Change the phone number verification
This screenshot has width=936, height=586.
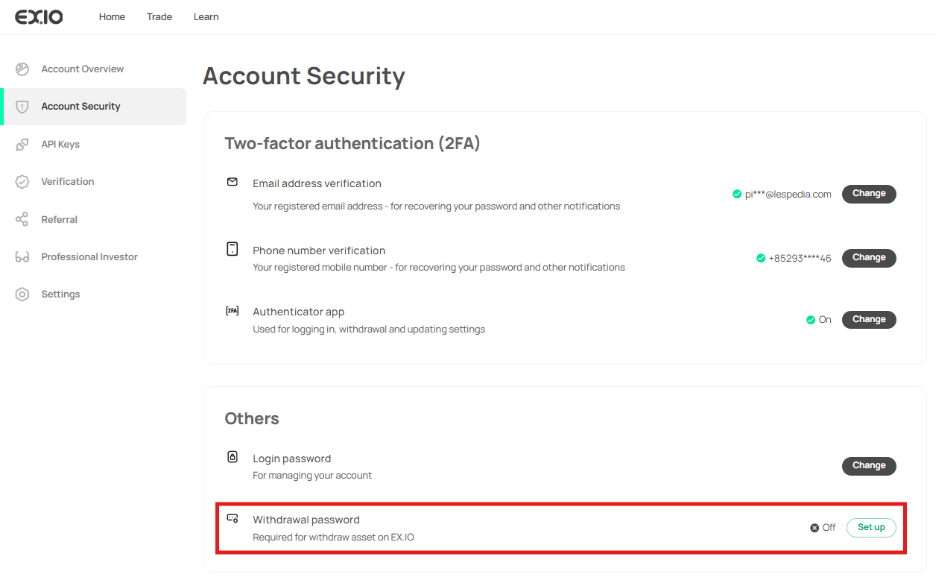(x=868, y=258)
